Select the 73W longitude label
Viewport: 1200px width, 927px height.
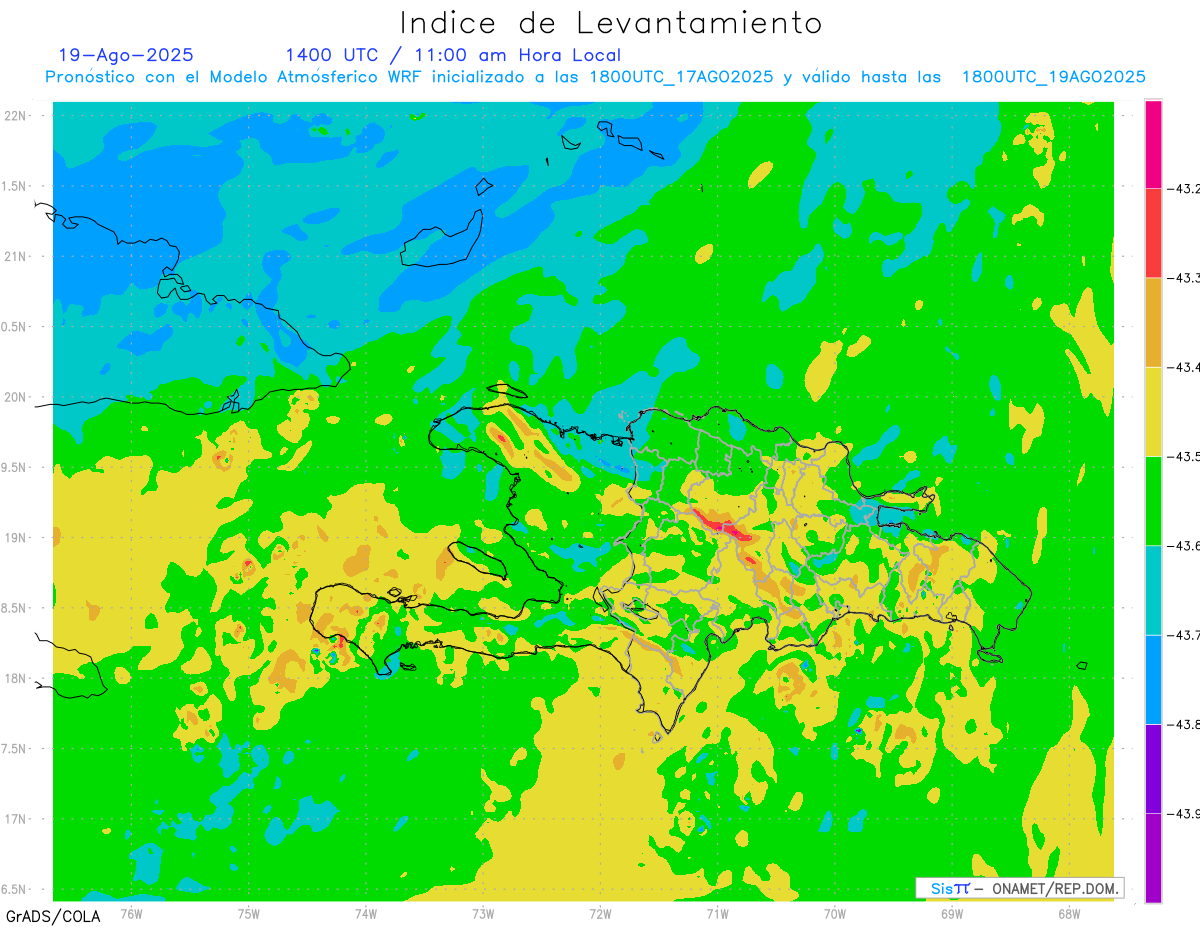tap(483, 913)
